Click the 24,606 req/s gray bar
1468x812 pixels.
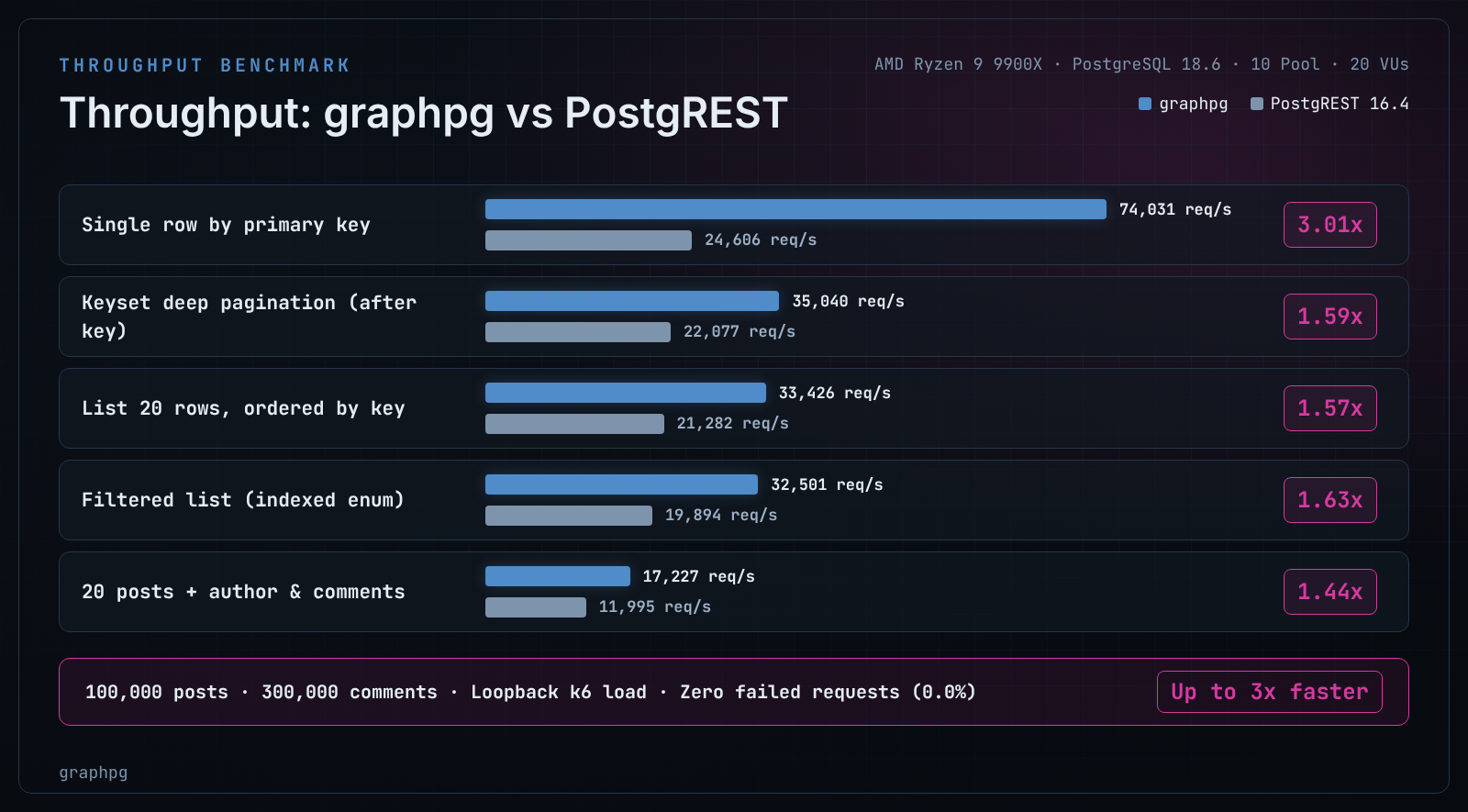588,240
